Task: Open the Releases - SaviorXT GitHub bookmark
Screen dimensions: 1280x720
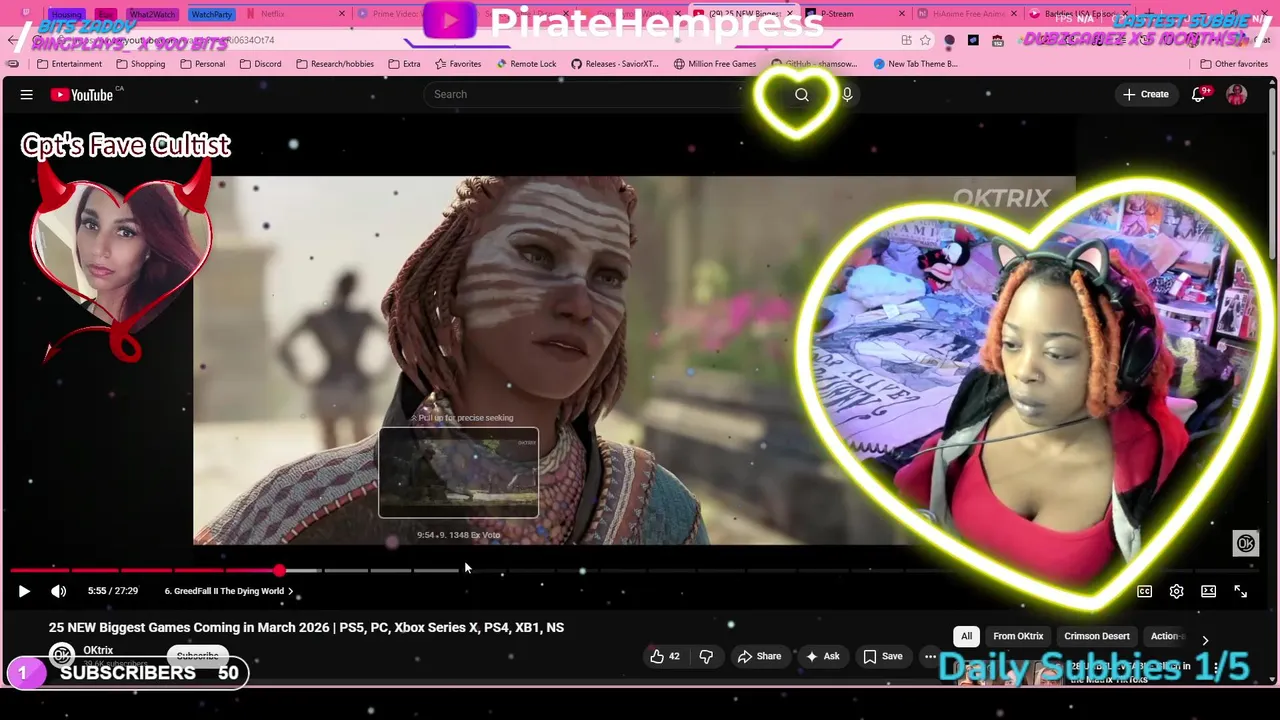Action: (614, 64)
